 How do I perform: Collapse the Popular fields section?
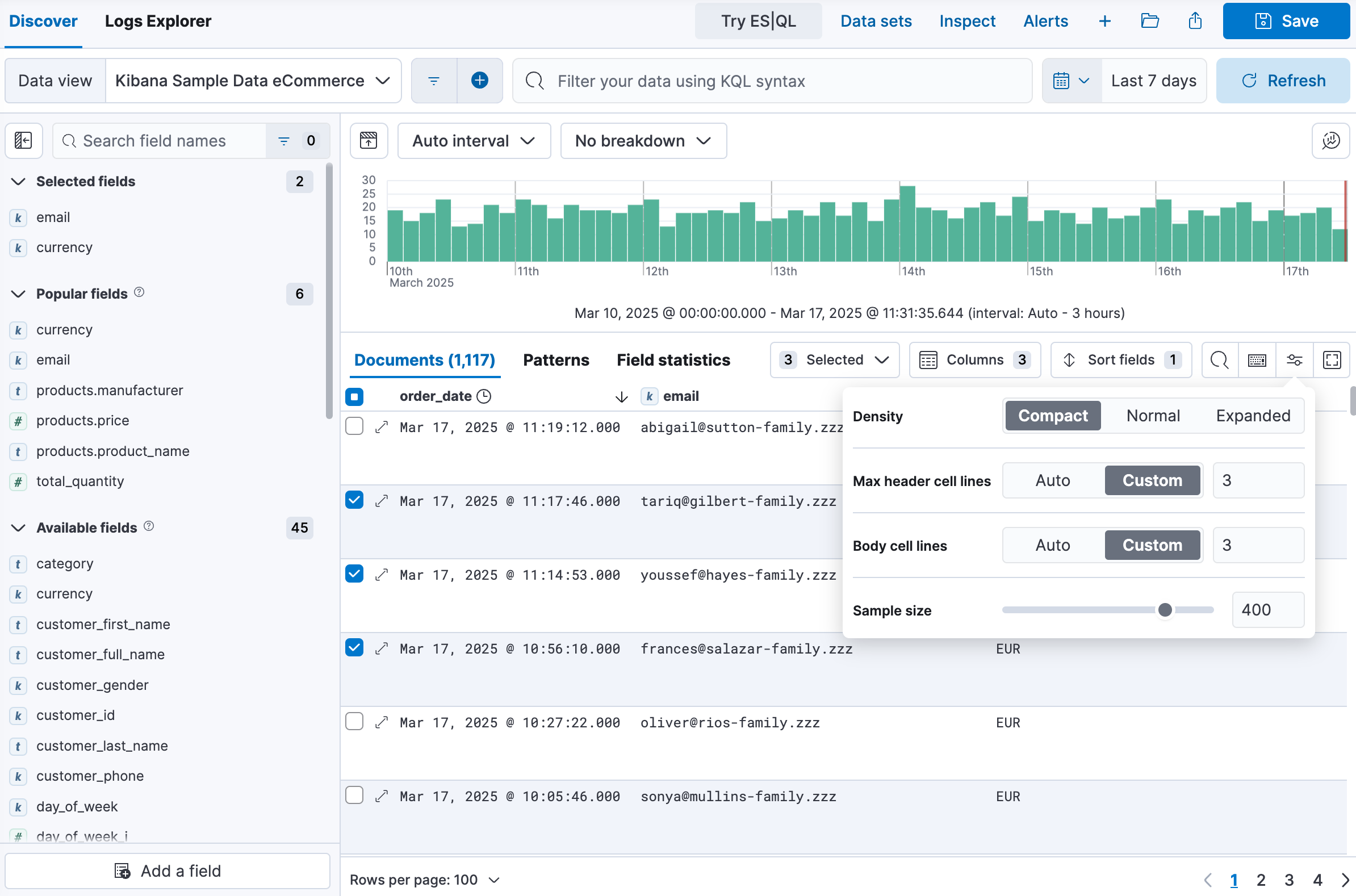point(19,294)
